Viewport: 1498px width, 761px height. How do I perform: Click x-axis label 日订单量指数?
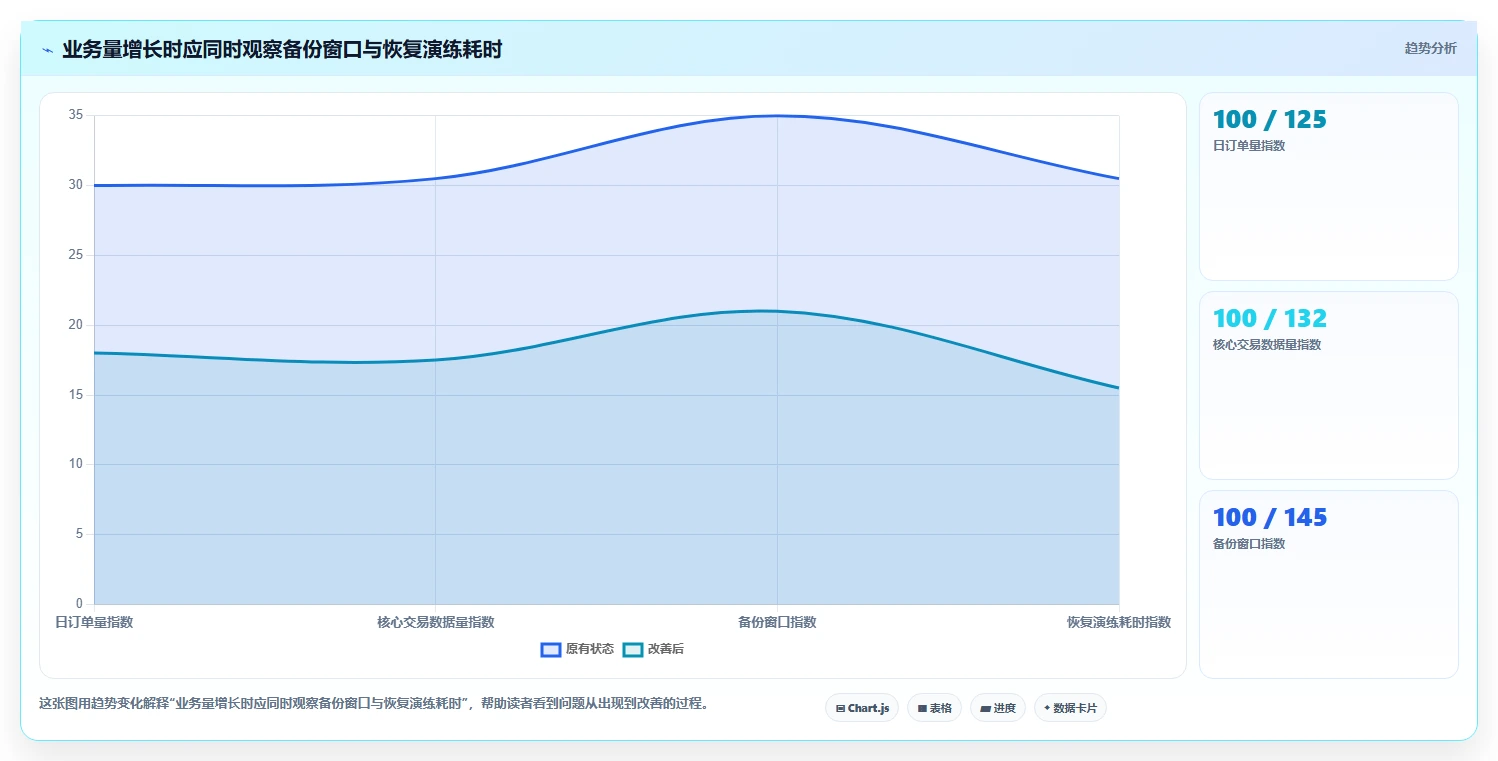[94, 622]
